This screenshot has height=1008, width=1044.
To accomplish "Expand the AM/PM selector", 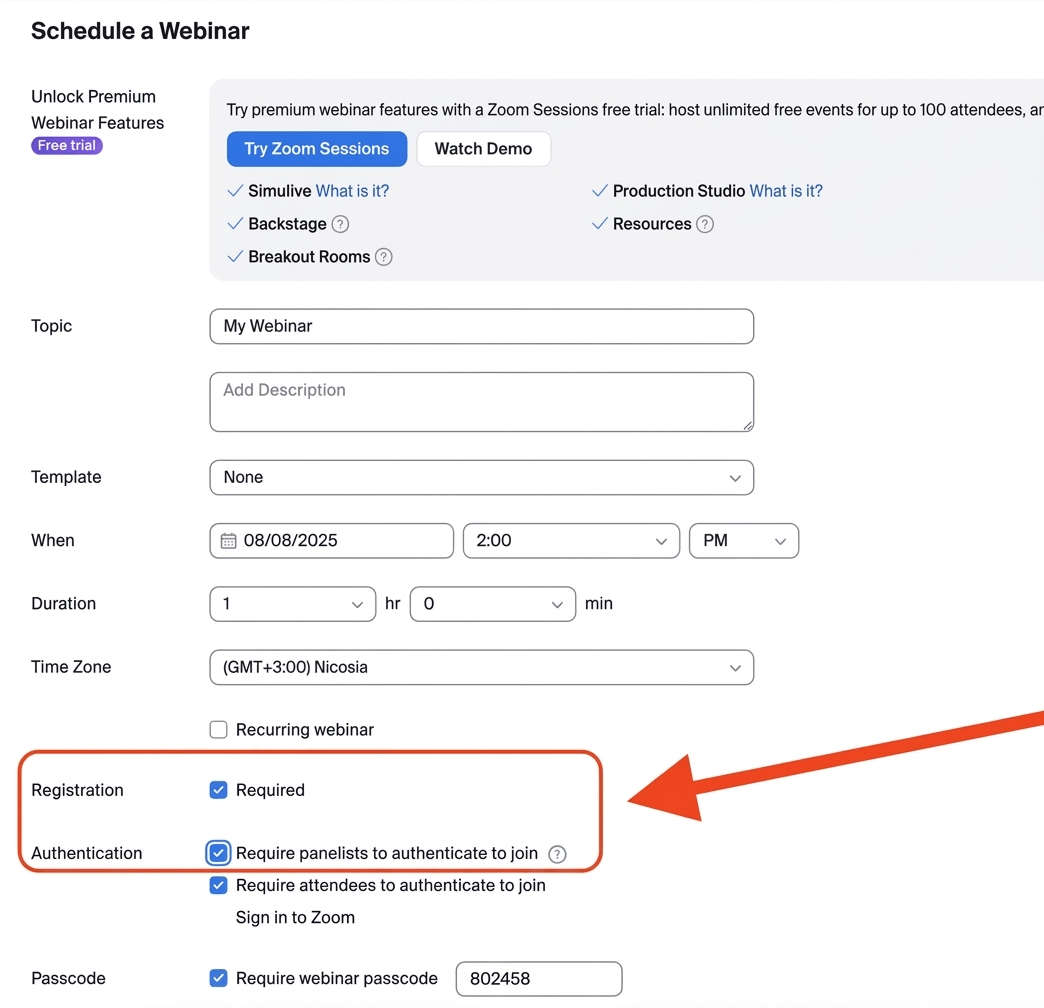I will [x=744, y=541].
